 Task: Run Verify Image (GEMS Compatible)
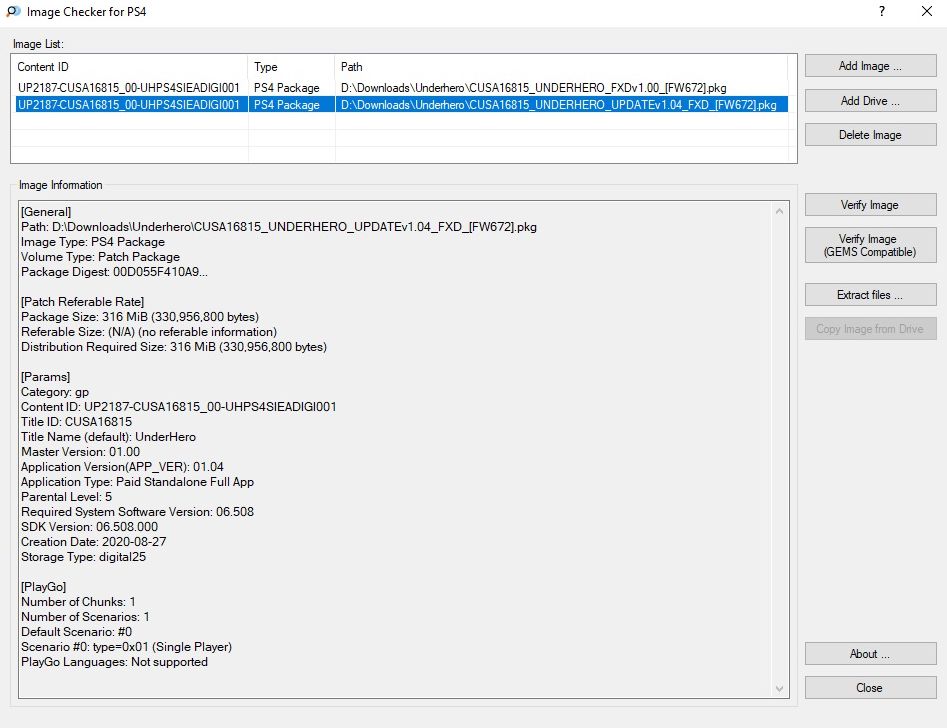tap(870, 245)
